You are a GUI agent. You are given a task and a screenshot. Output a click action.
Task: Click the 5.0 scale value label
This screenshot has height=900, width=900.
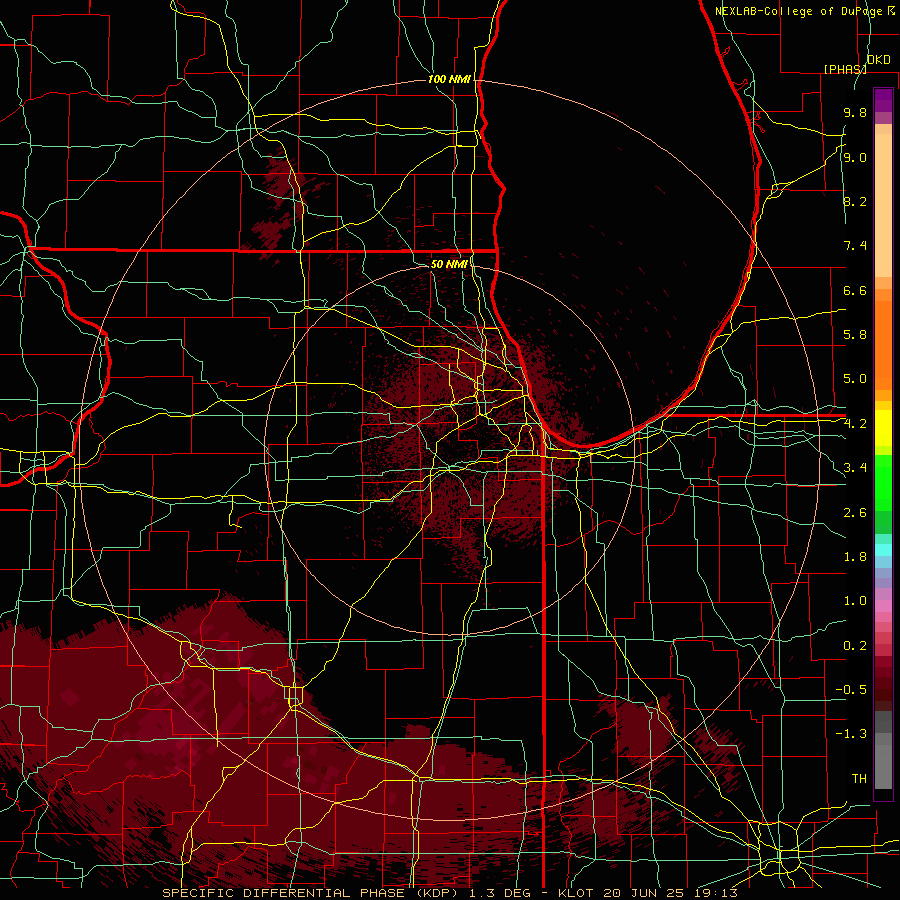855,379
